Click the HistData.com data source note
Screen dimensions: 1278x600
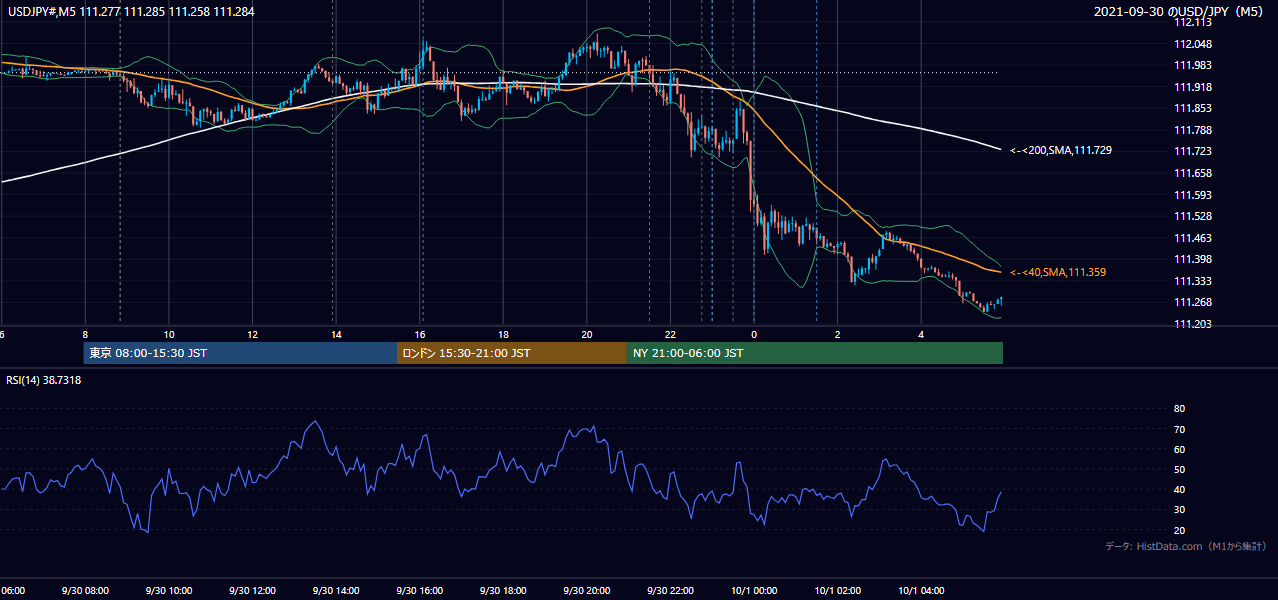pos(1186,546)
